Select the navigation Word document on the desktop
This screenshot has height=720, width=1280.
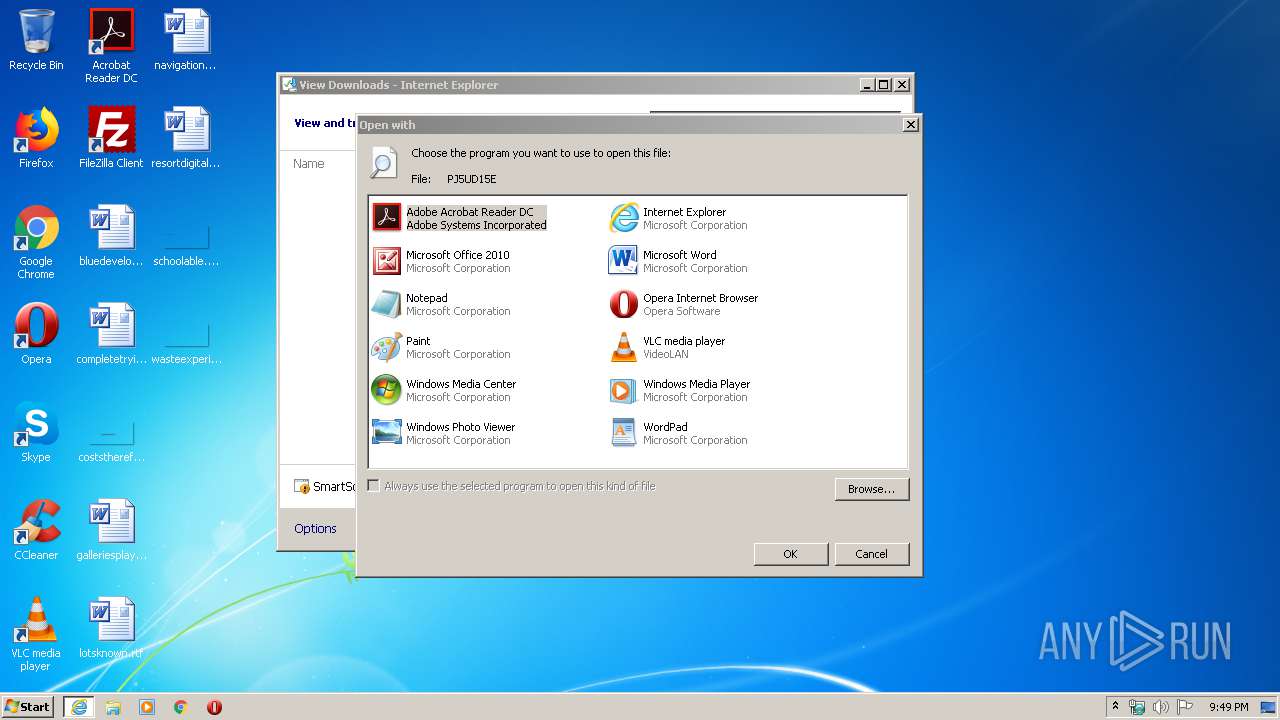[x=186, y=40]
